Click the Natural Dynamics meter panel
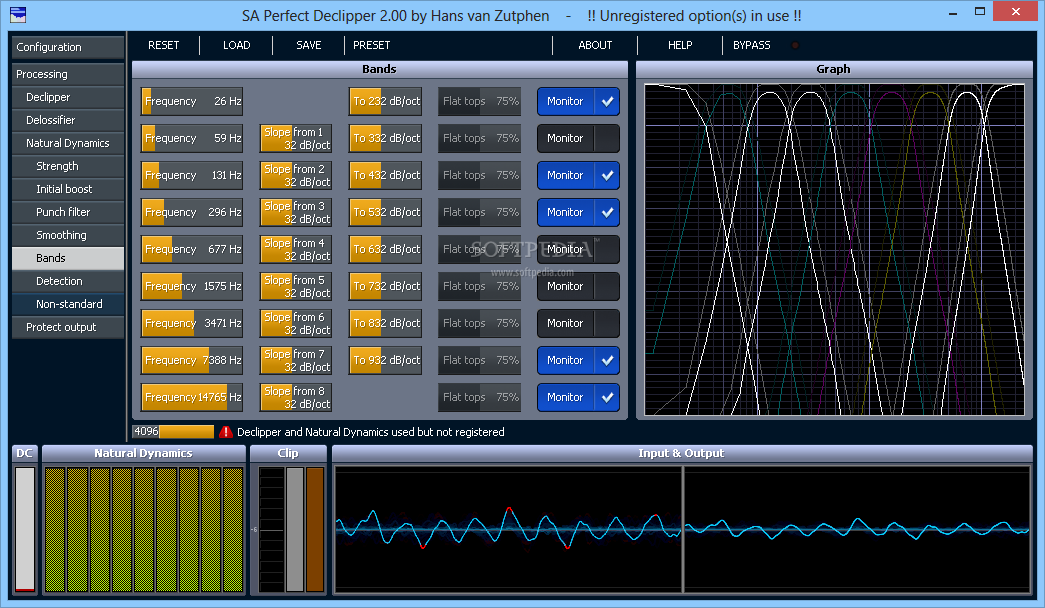1045x608 pixels. click(x=144, y=529)
